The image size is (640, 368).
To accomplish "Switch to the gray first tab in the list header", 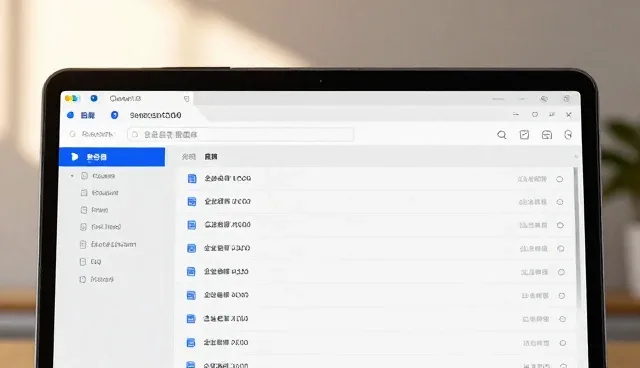I will [x=189, y=157].
